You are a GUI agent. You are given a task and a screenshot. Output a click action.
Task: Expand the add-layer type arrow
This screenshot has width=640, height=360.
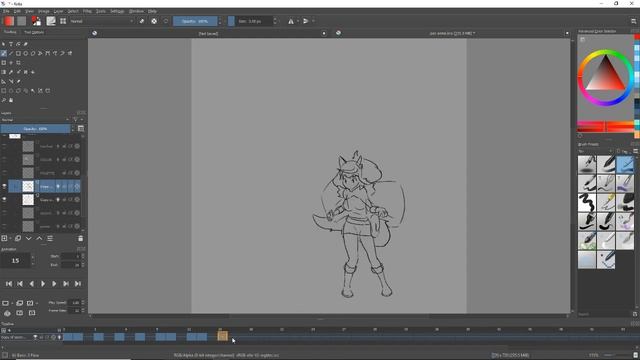click(x=10, y=238)
